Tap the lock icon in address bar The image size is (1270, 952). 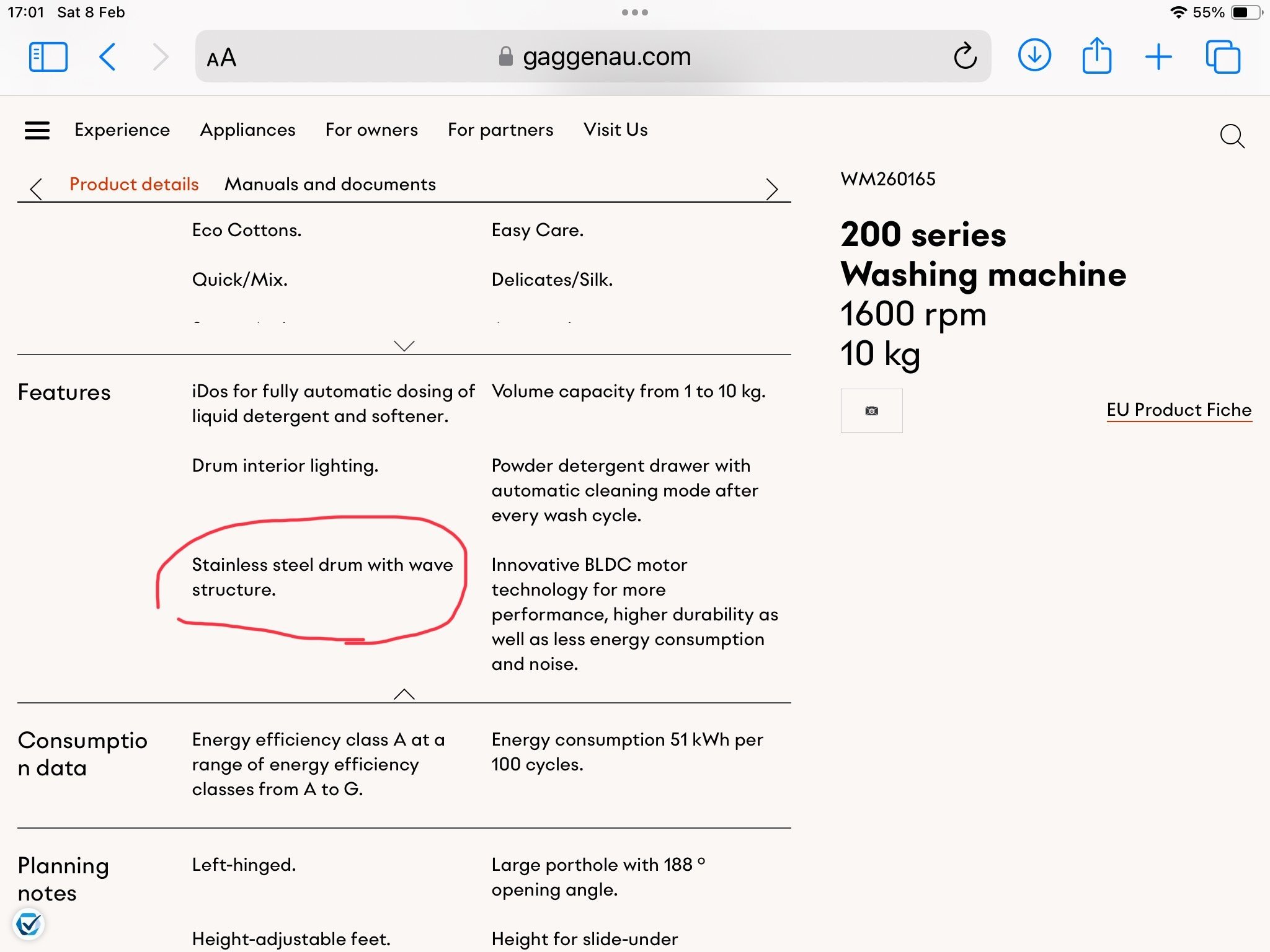point(506,56)
